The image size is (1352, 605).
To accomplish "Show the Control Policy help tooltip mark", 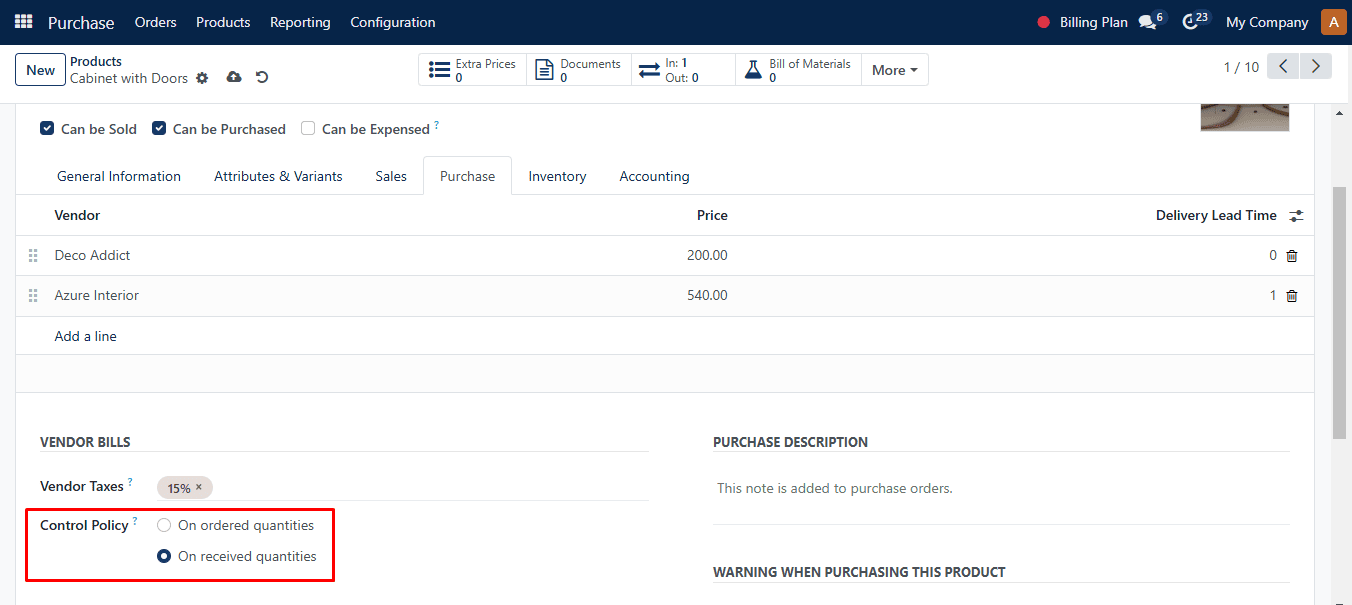I will (x=135, y=521).
